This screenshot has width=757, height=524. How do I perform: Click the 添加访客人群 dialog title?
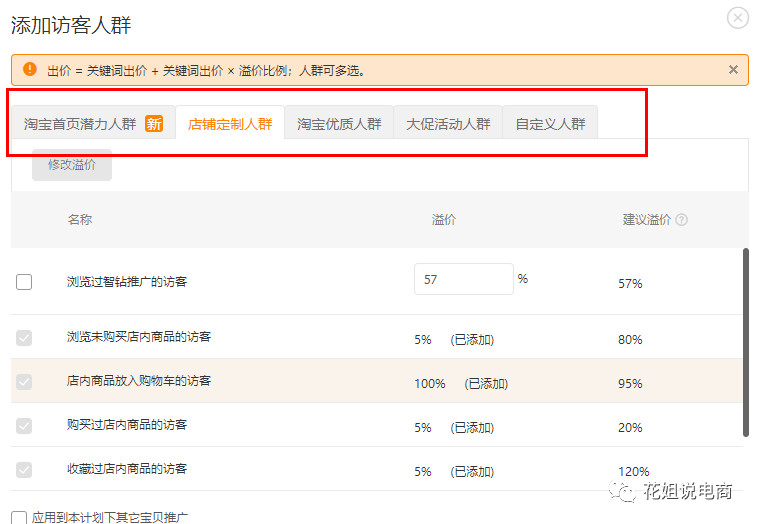click(71, 25)
